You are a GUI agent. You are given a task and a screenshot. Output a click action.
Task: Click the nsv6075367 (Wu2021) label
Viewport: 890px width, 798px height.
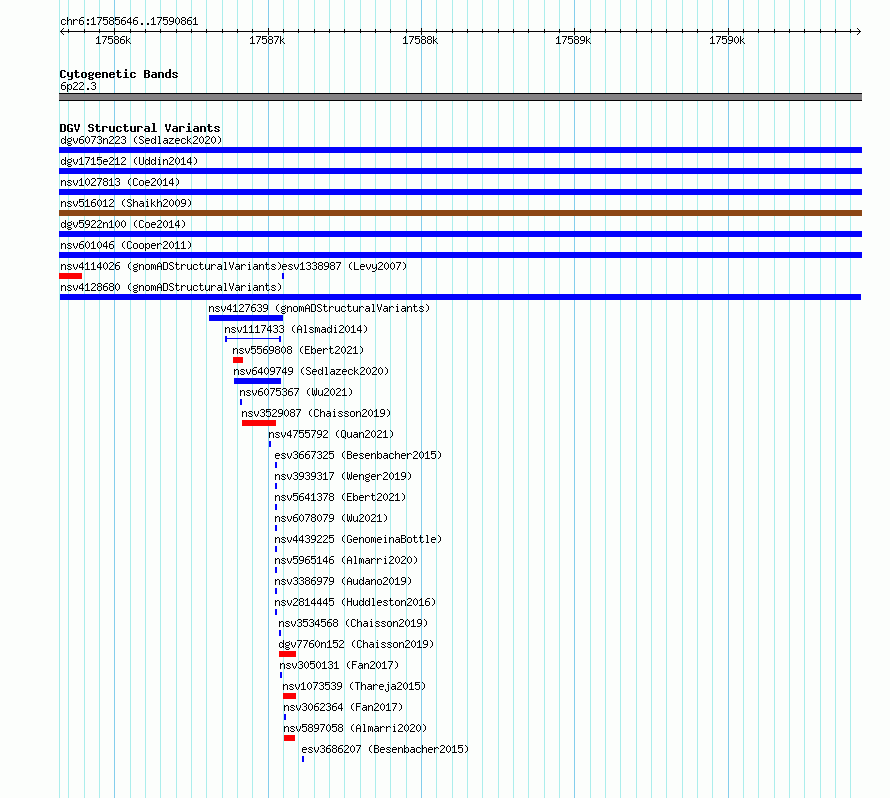coord(296,392)
